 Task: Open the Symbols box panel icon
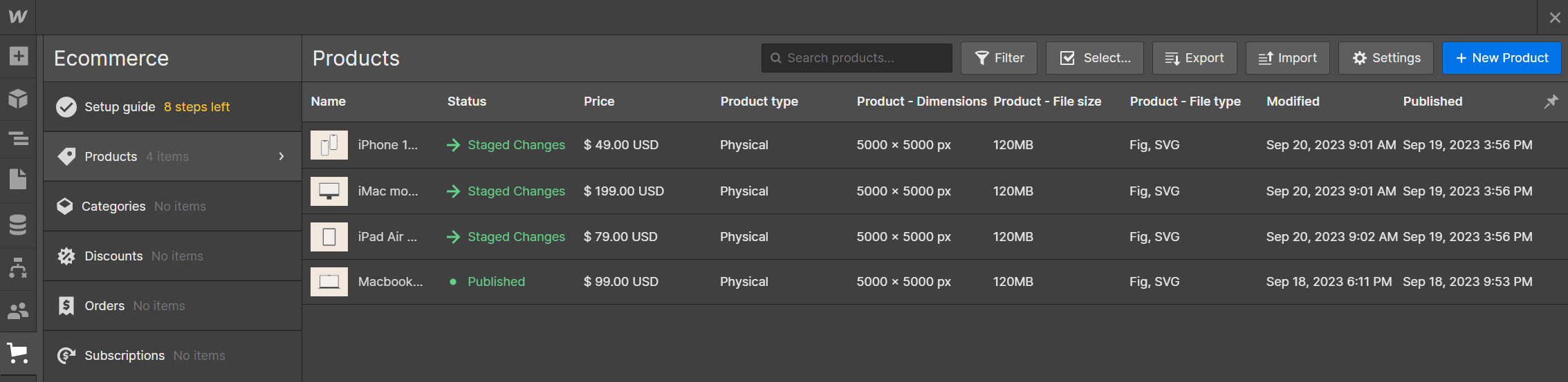coord(18,99)
